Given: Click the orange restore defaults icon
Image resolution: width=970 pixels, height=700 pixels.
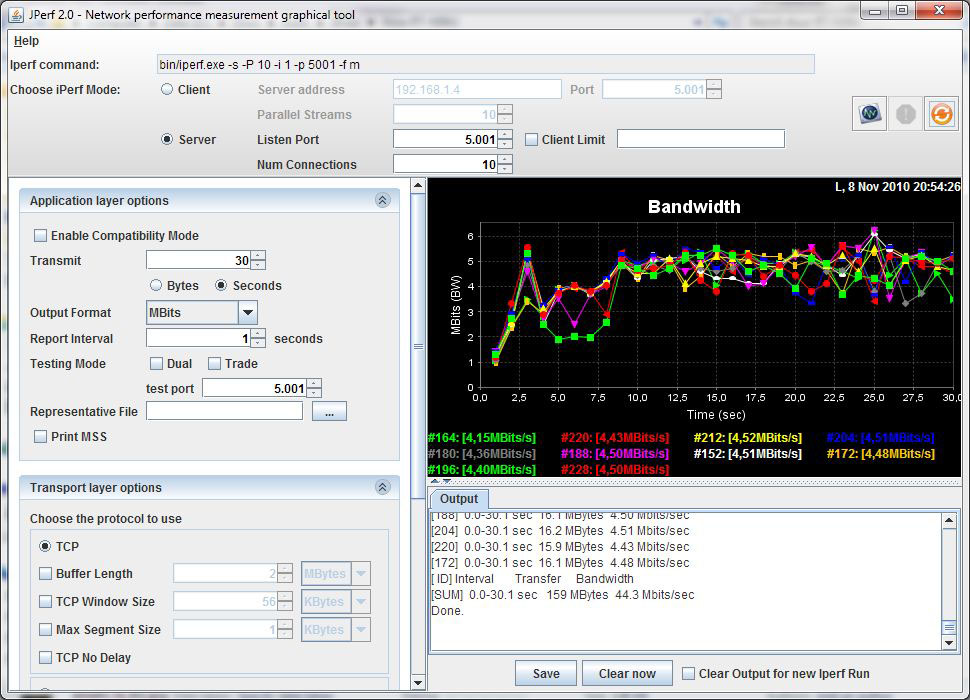Looking at the screenshot, I should (941, 114).
